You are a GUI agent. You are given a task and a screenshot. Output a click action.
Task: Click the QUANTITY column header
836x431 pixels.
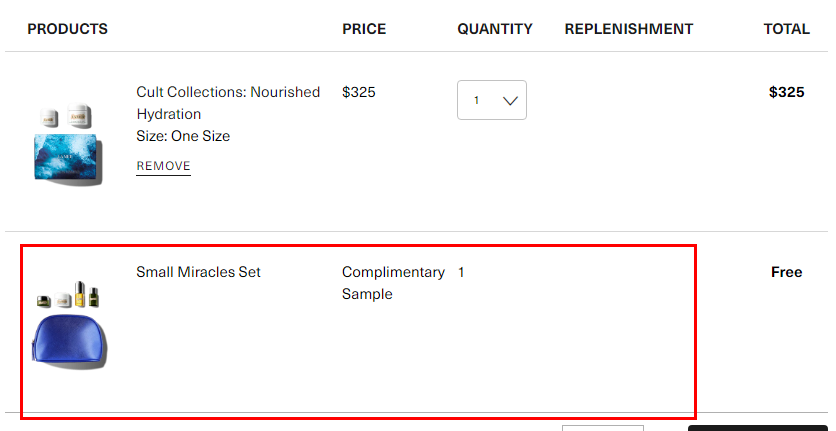(495, 29)
